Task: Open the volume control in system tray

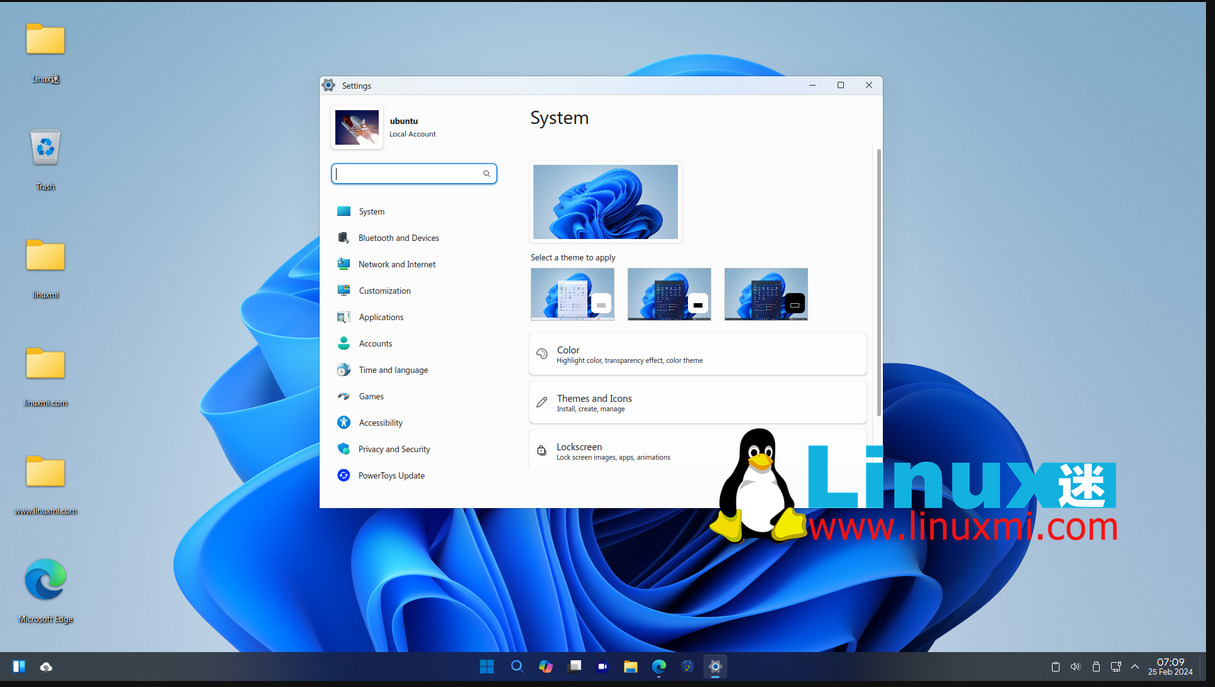Action: click(x=1075, y=667)
